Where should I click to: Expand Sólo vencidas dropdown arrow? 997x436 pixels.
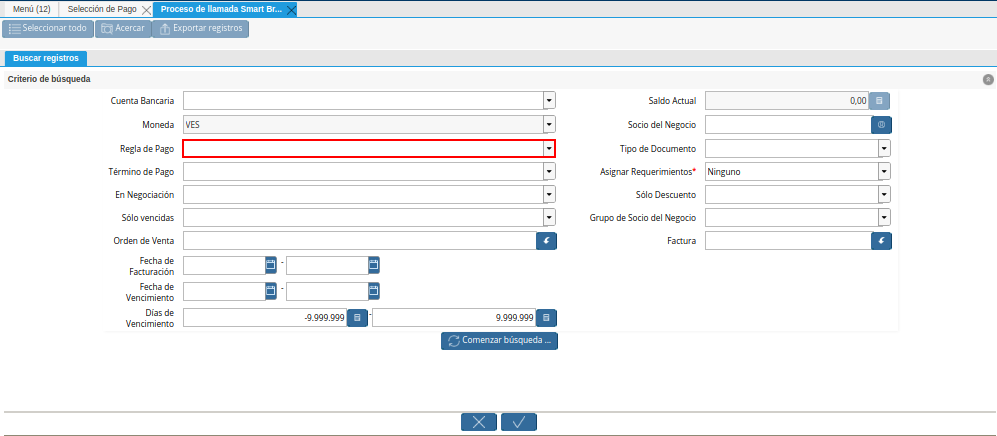click(549, 218)
